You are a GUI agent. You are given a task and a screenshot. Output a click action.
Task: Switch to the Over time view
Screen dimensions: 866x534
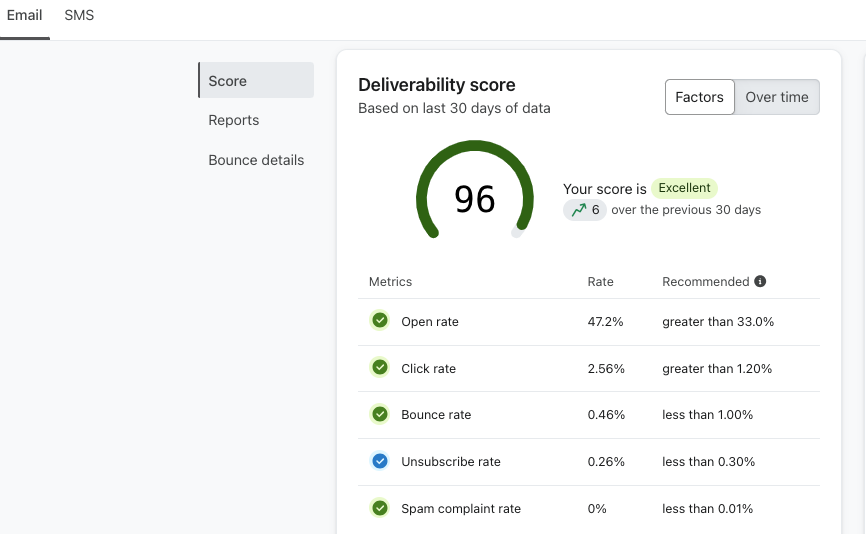click(776, 97)
